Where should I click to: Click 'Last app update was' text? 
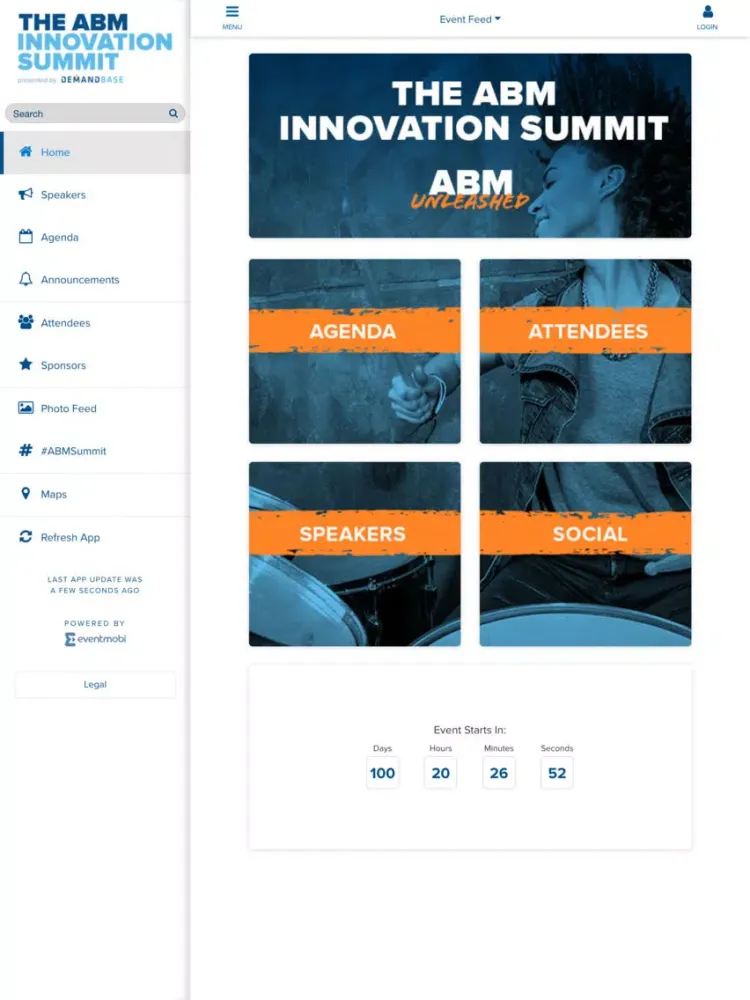pos(95,579)
